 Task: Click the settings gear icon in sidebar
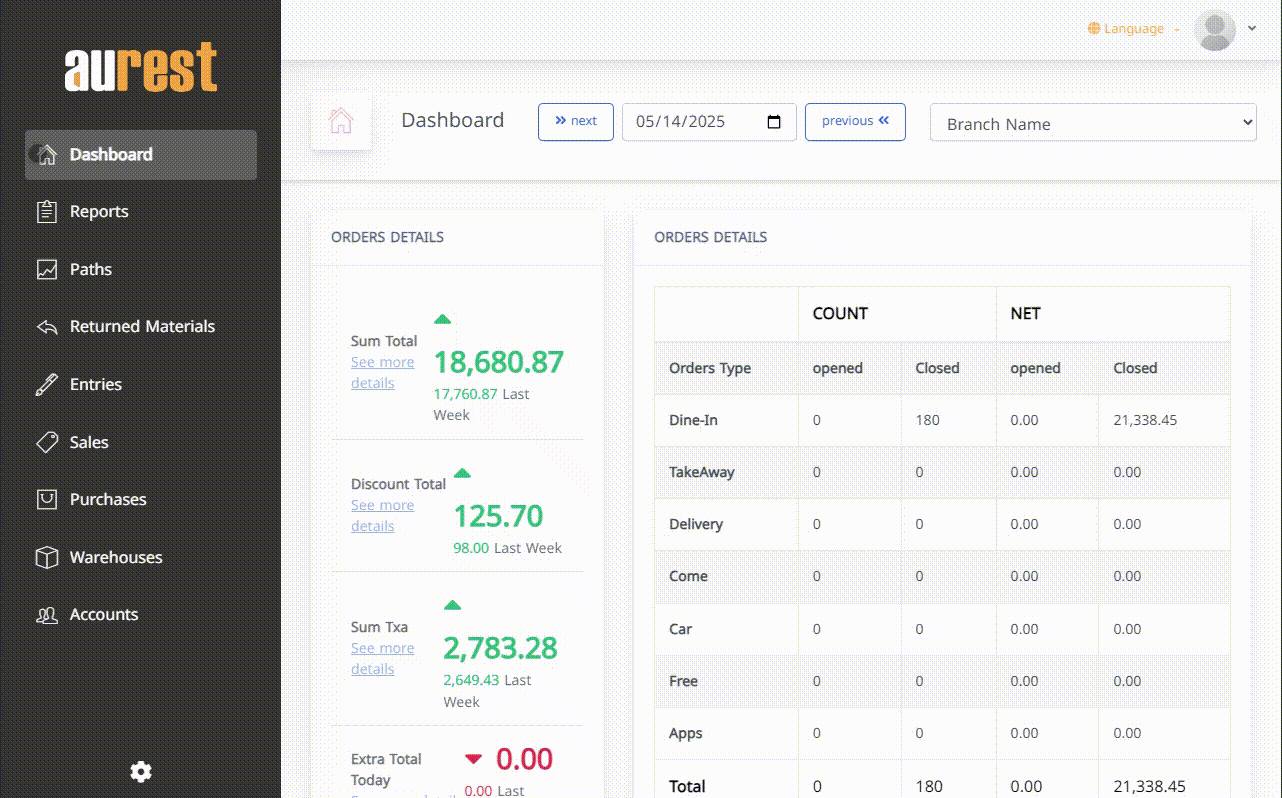click(x=141, y=771)
